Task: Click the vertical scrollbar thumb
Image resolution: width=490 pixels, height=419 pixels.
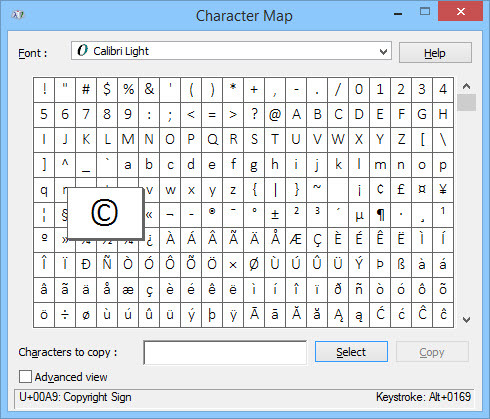Action: tap(466, 102)
